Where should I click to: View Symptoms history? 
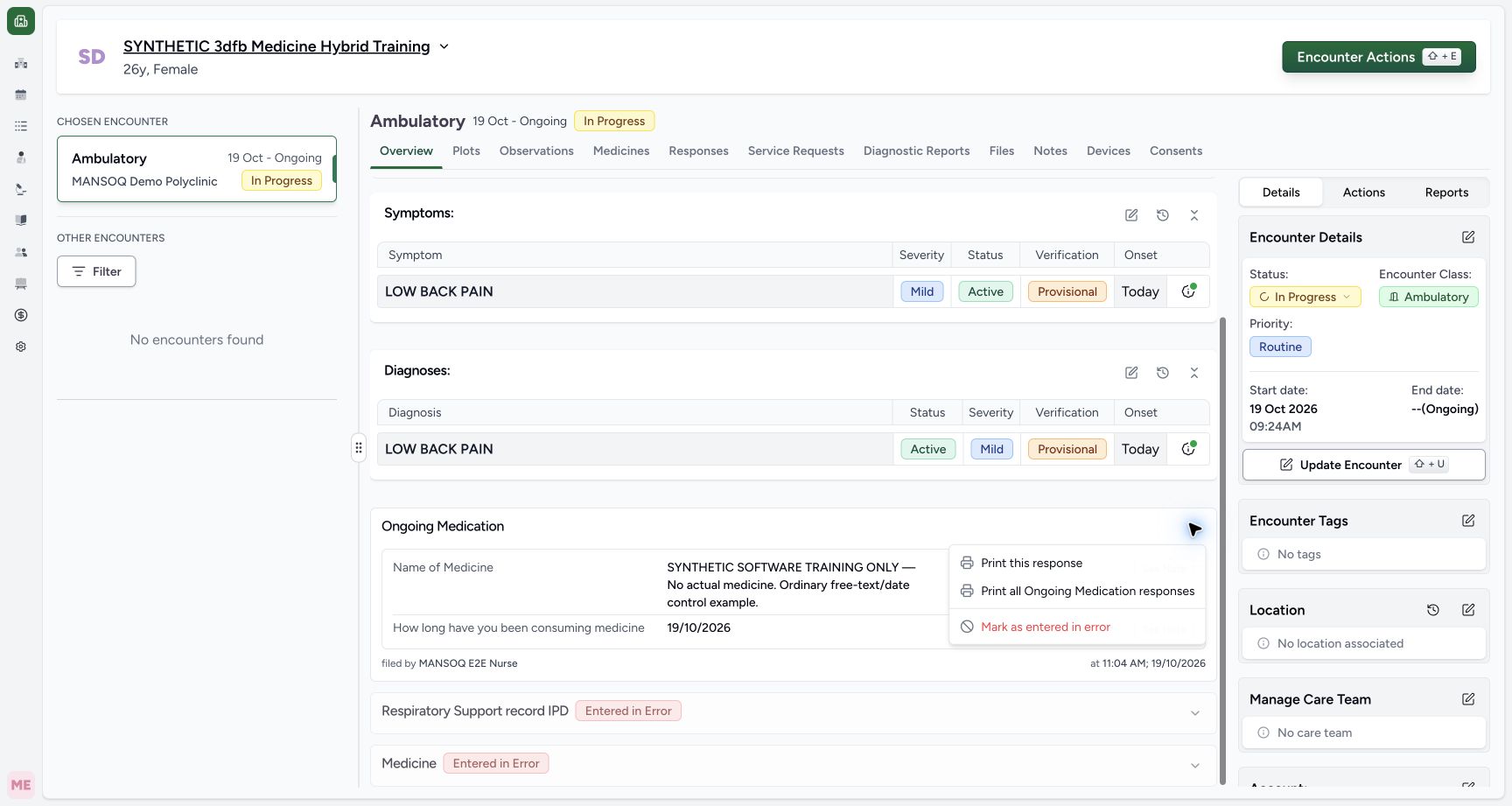[1163, 215]
